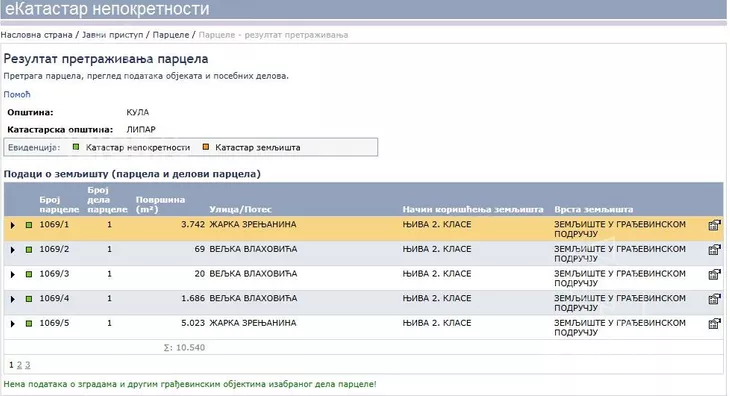Open Парцеле breadcrumb link
The height and width of the screenshot is (396, 730).
point(171,35)
